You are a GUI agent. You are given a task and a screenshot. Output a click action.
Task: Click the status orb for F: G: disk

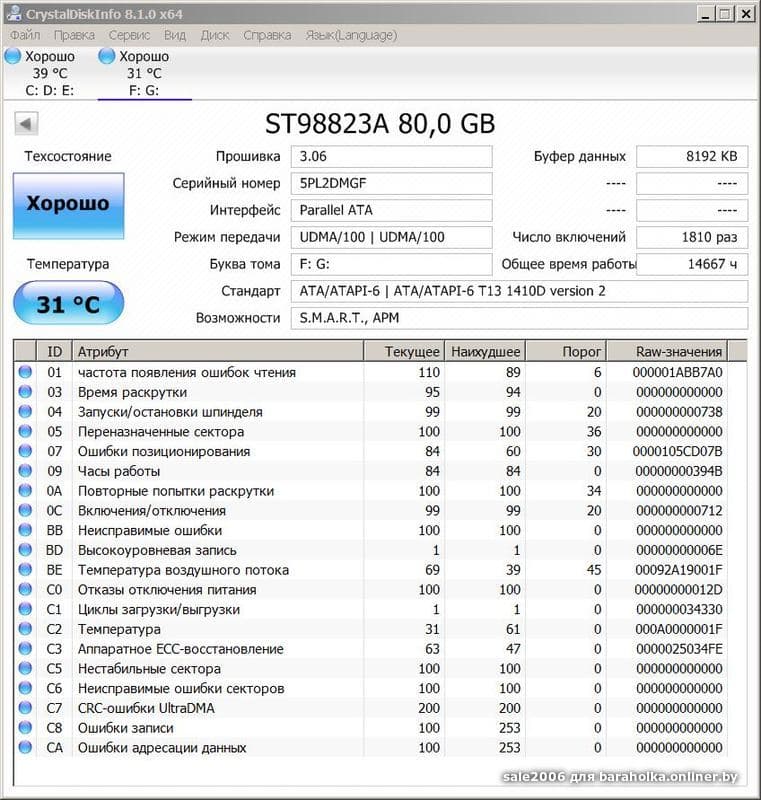coord(107,56)
